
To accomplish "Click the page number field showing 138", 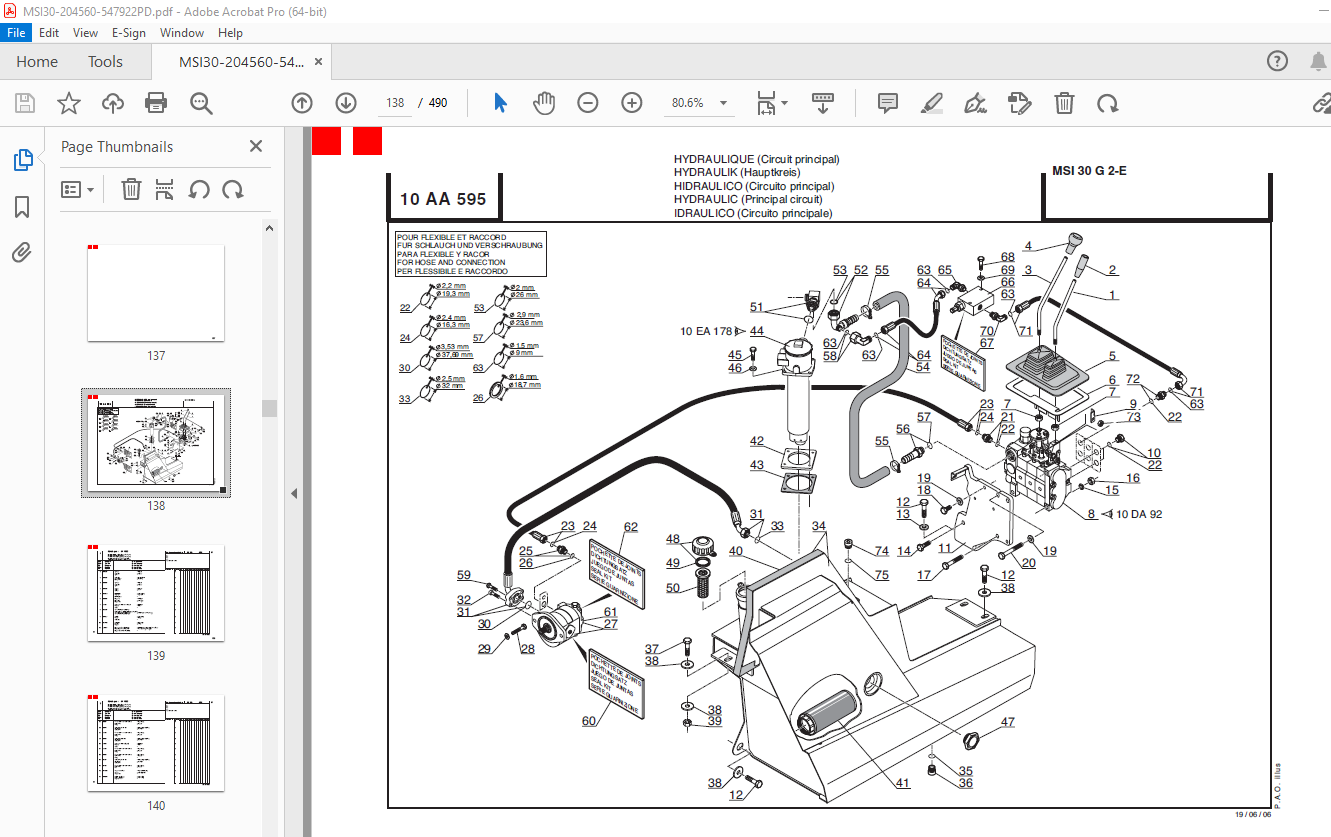I will 395,103.
